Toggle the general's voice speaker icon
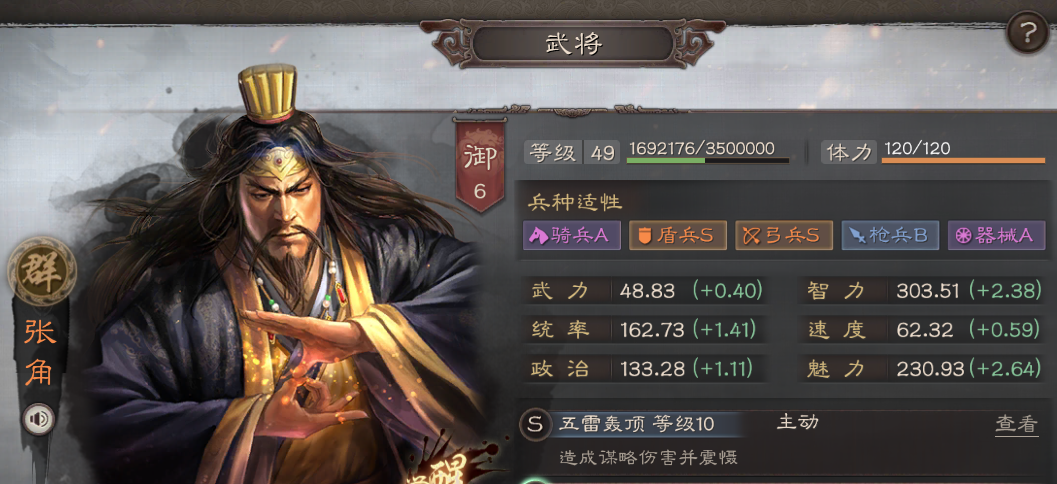Viewport: 1057px width, 484px height. click(x=38, y=419)
